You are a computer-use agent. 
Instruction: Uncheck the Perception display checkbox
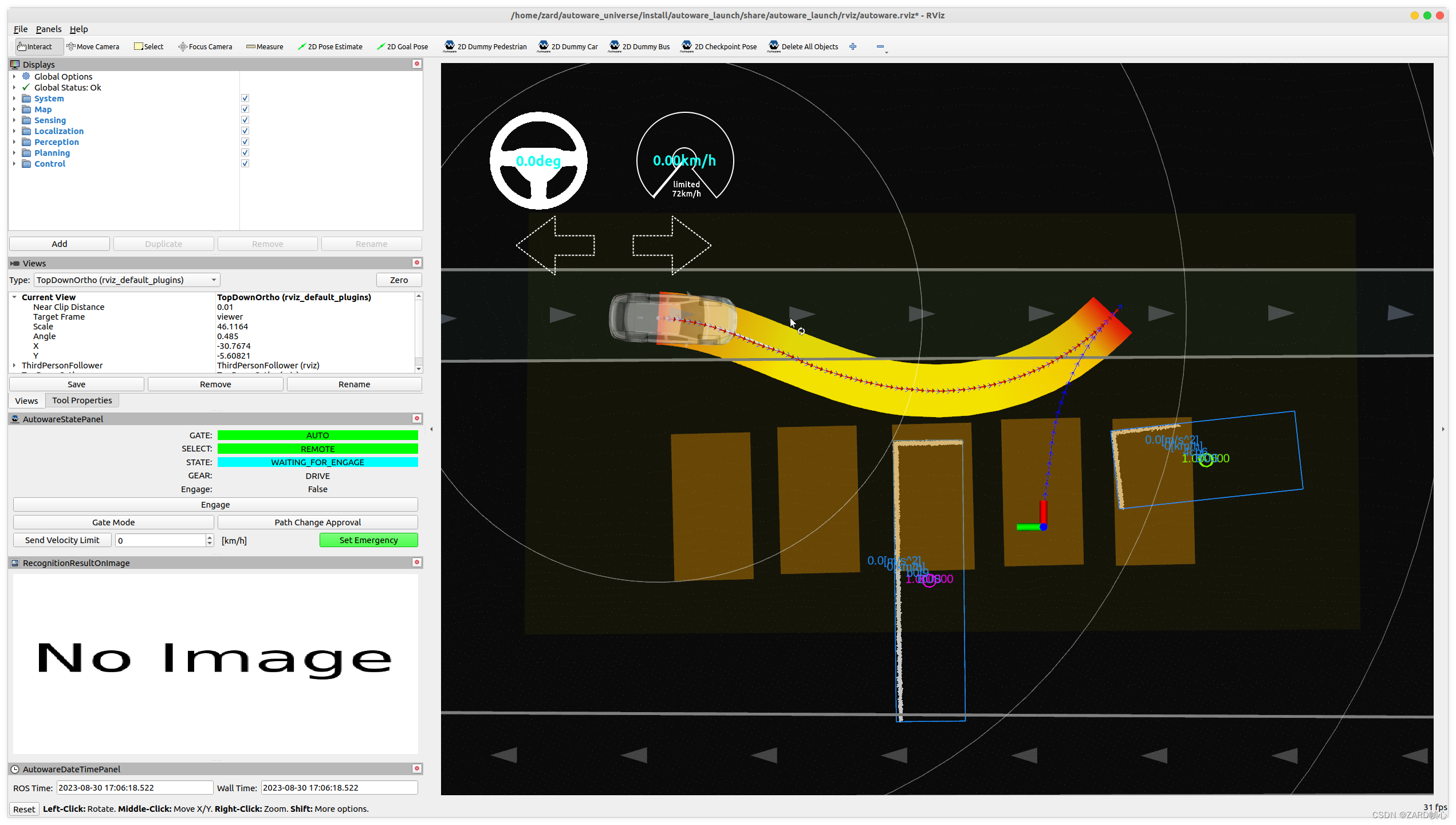245,142
